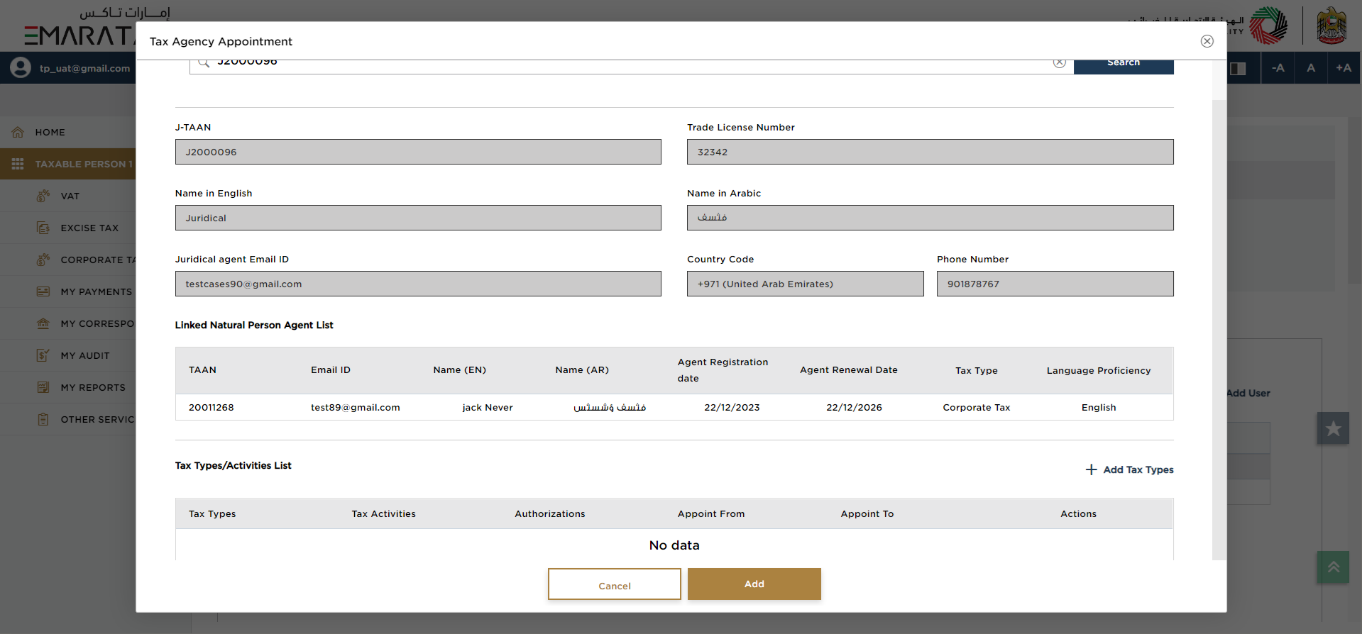The image size is (1362, 634).
Task: Click the Add User link behind dialog
Action: (1248, 393)
